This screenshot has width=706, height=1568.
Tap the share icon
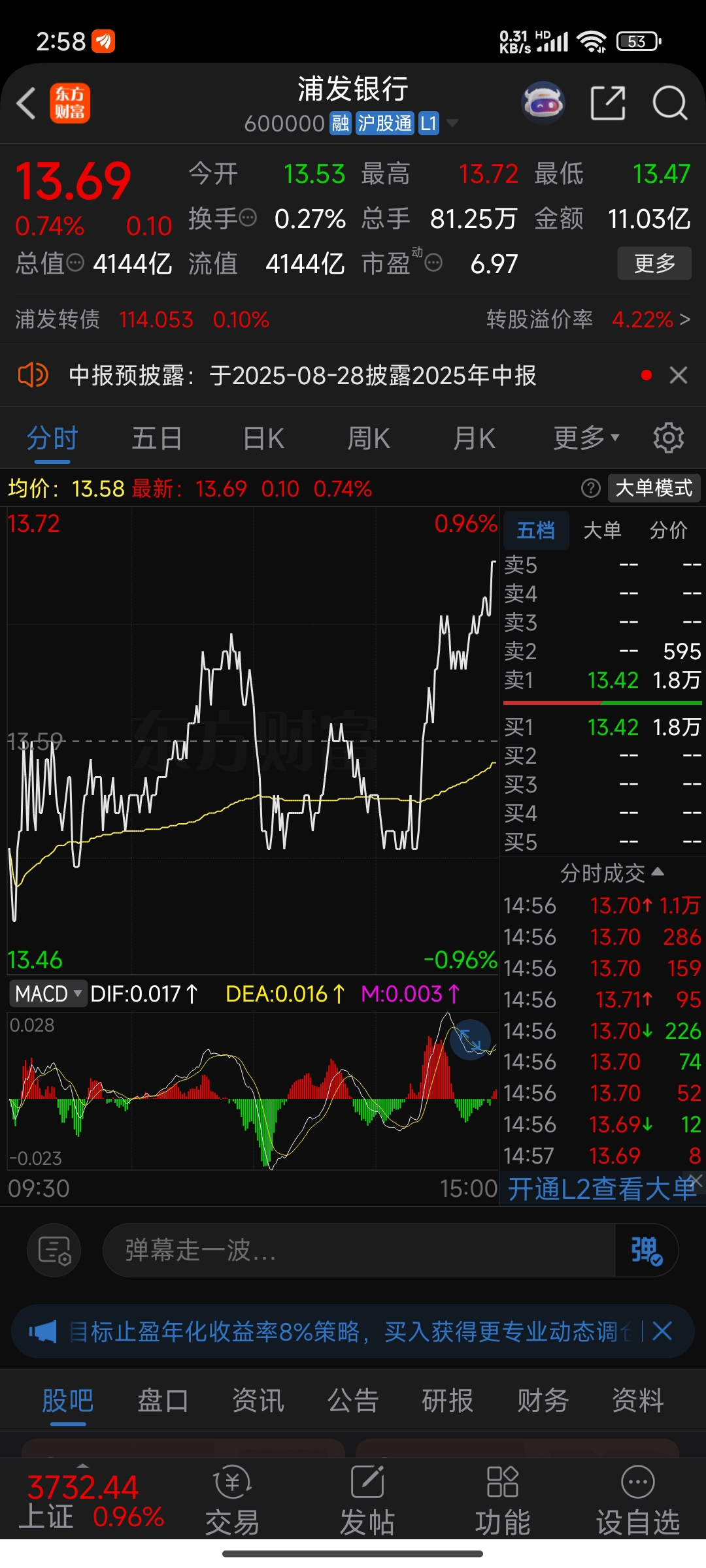[608, 103]
